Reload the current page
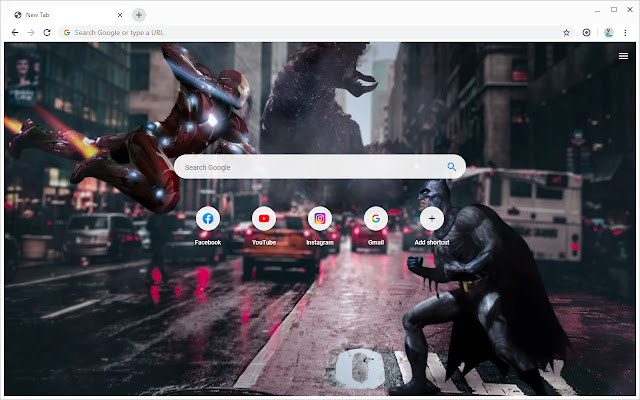The image size is (640, 400). click(47, 32)
